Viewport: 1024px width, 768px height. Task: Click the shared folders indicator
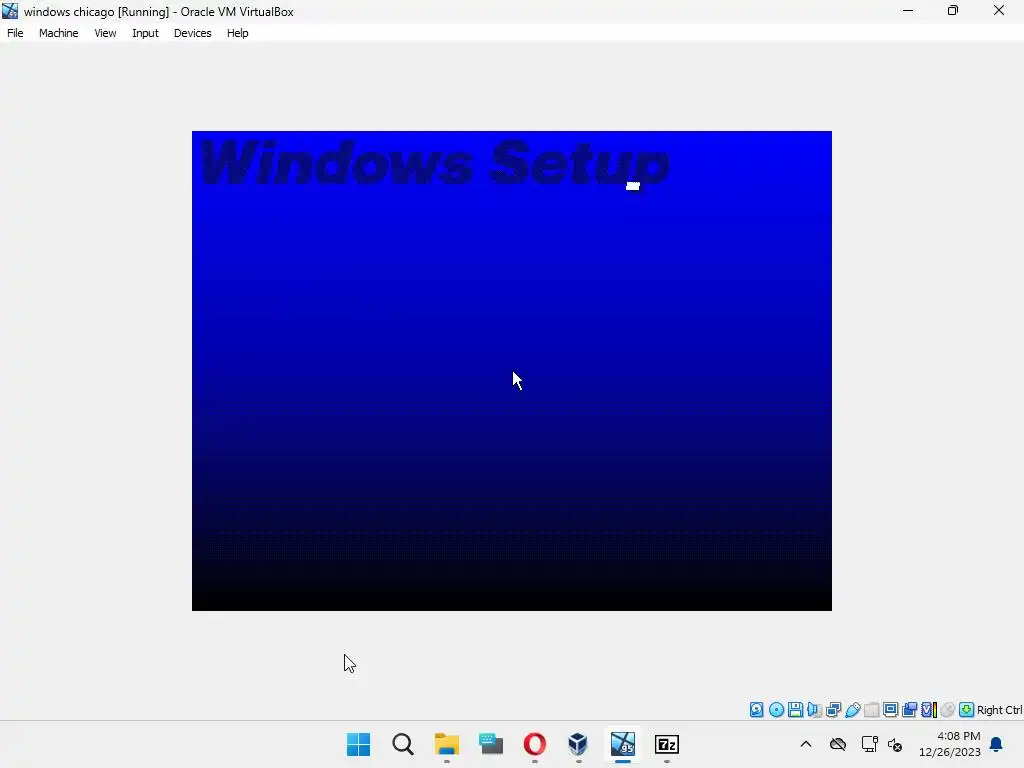[872, 710]
